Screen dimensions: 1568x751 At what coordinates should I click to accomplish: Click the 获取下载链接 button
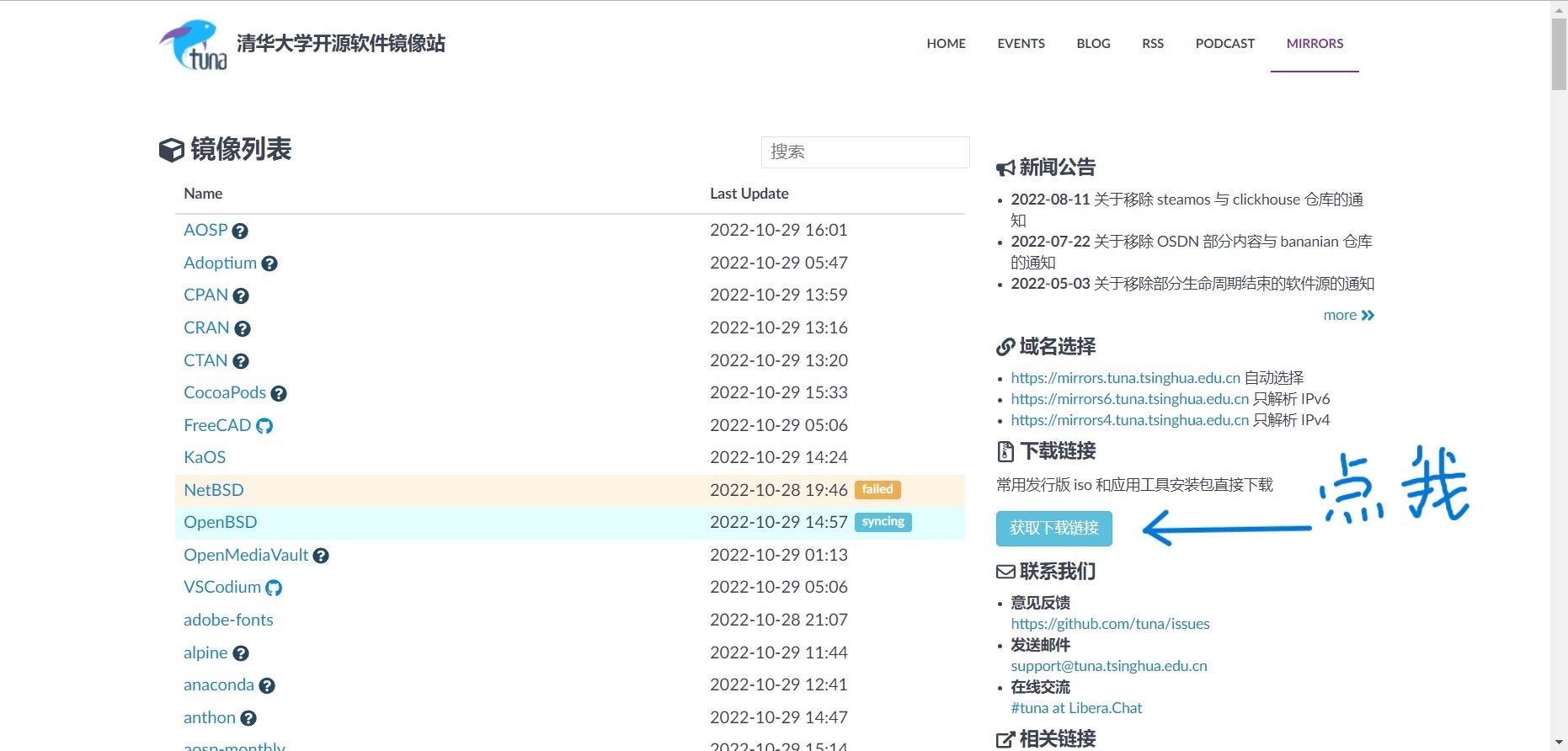click(1053, 528)
